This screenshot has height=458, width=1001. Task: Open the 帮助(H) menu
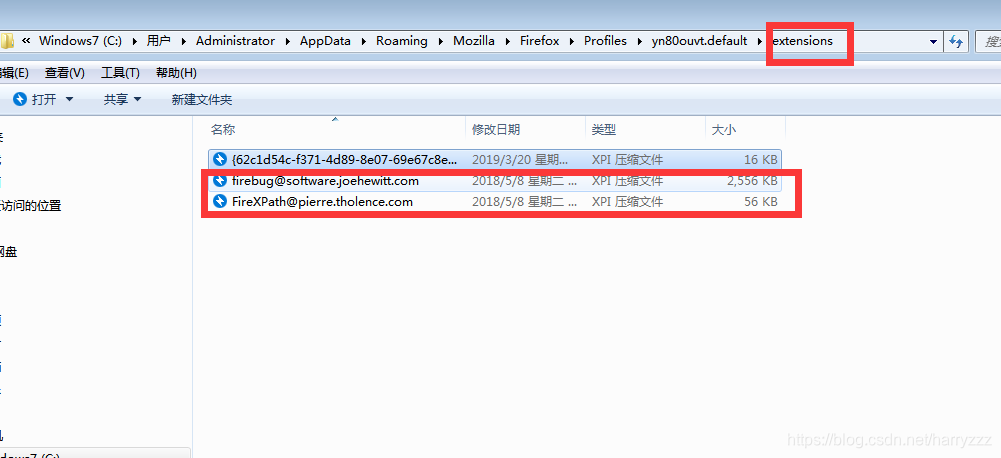[x=176, y=73]
